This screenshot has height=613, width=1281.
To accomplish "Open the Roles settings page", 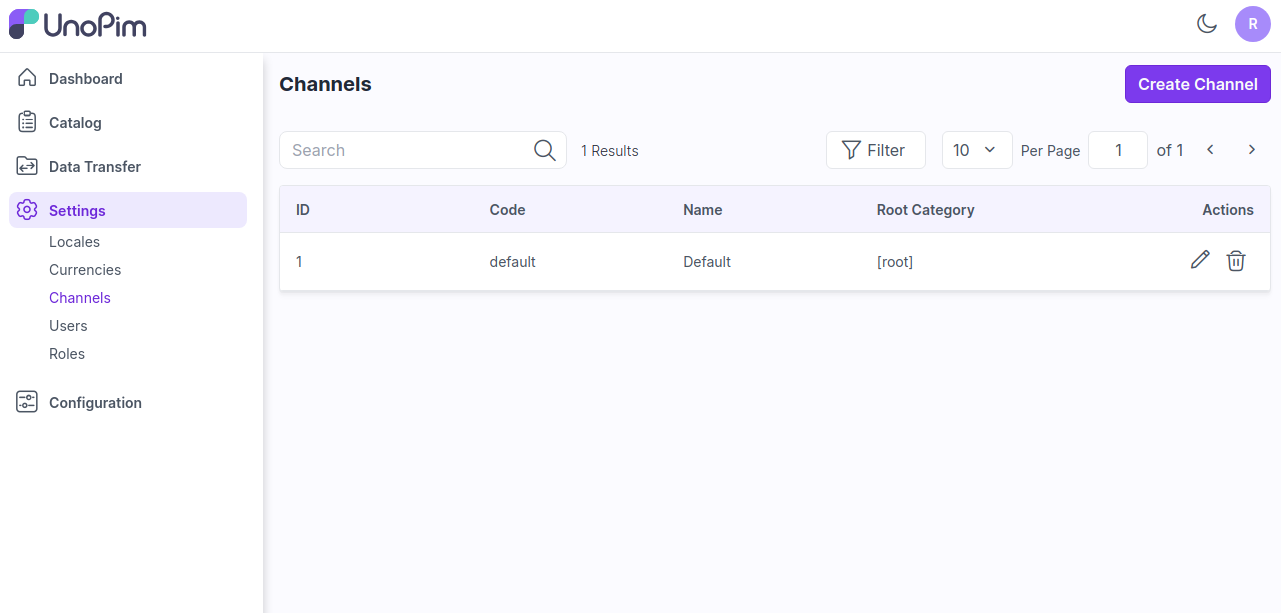I will point(67,354).
